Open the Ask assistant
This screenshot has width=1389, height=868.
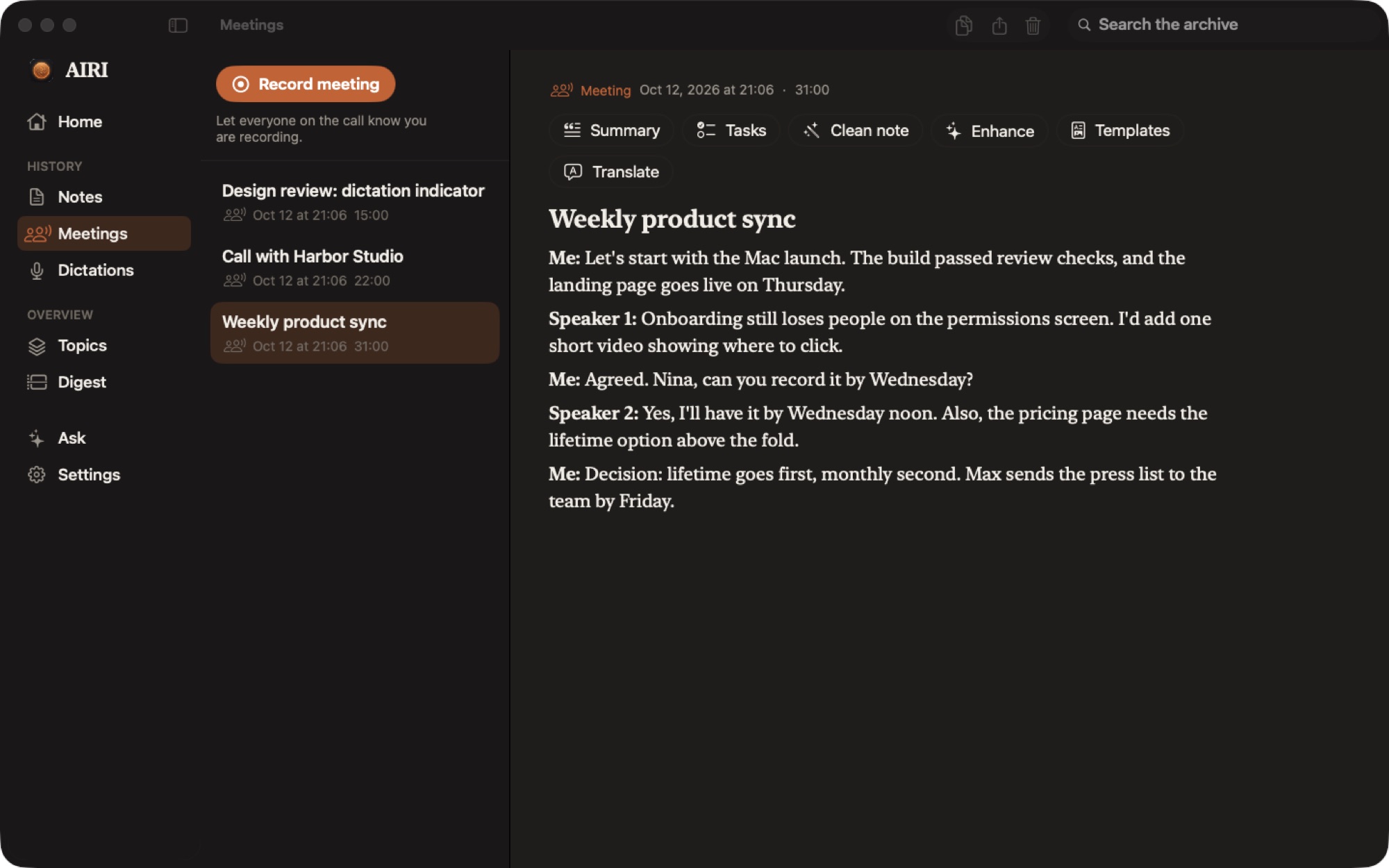click(104, 437)
